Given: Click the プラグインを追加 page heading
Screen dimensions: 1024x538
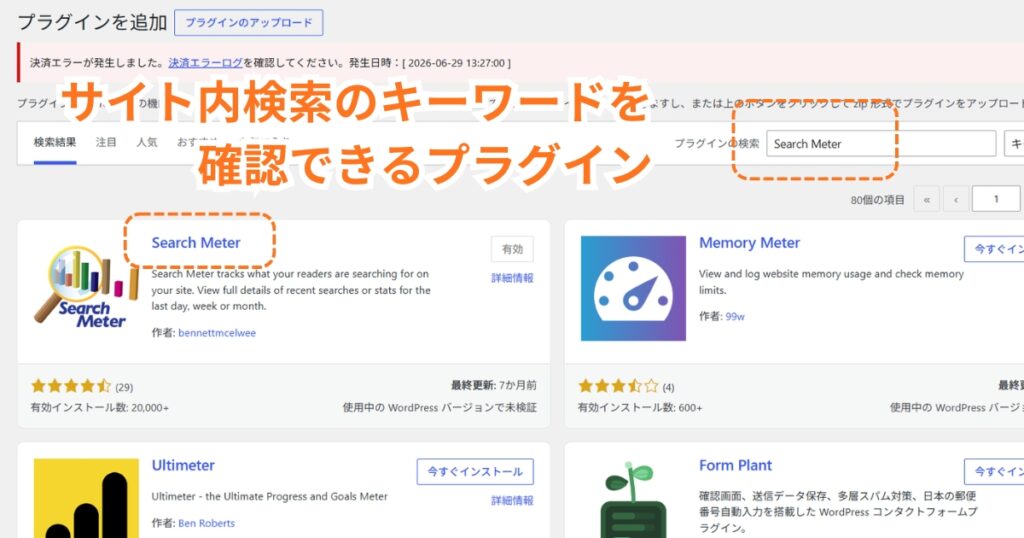Looking at the screenshot, I should 92,22.
